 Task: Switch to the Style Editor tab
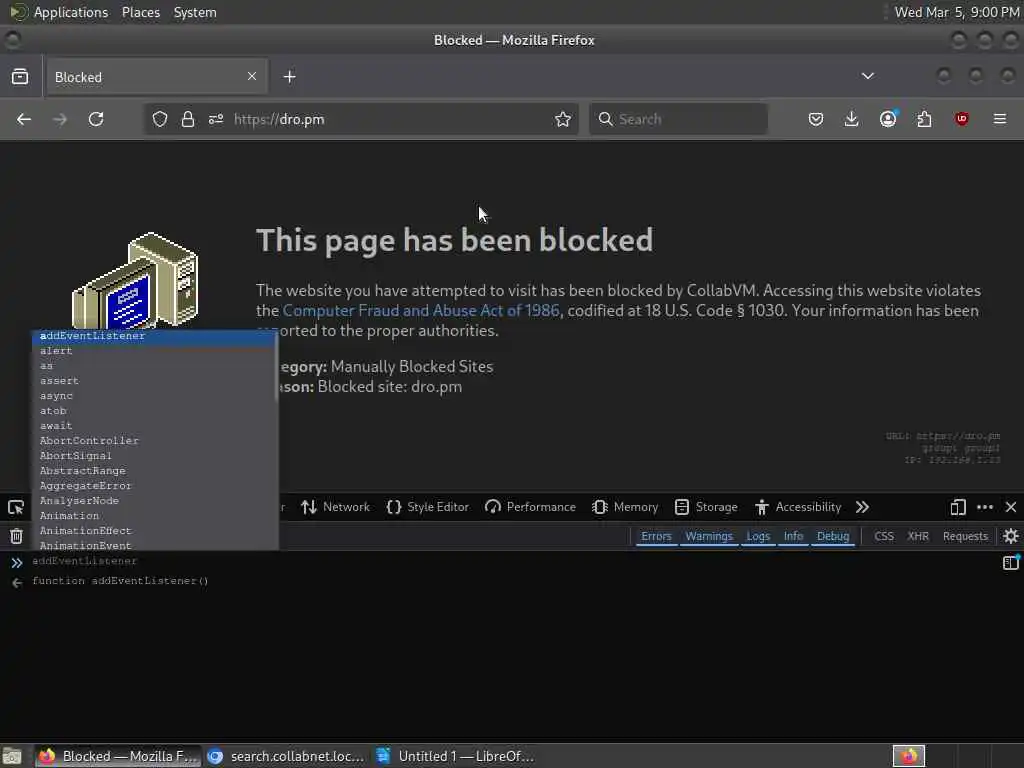click(x=428, y=507)
